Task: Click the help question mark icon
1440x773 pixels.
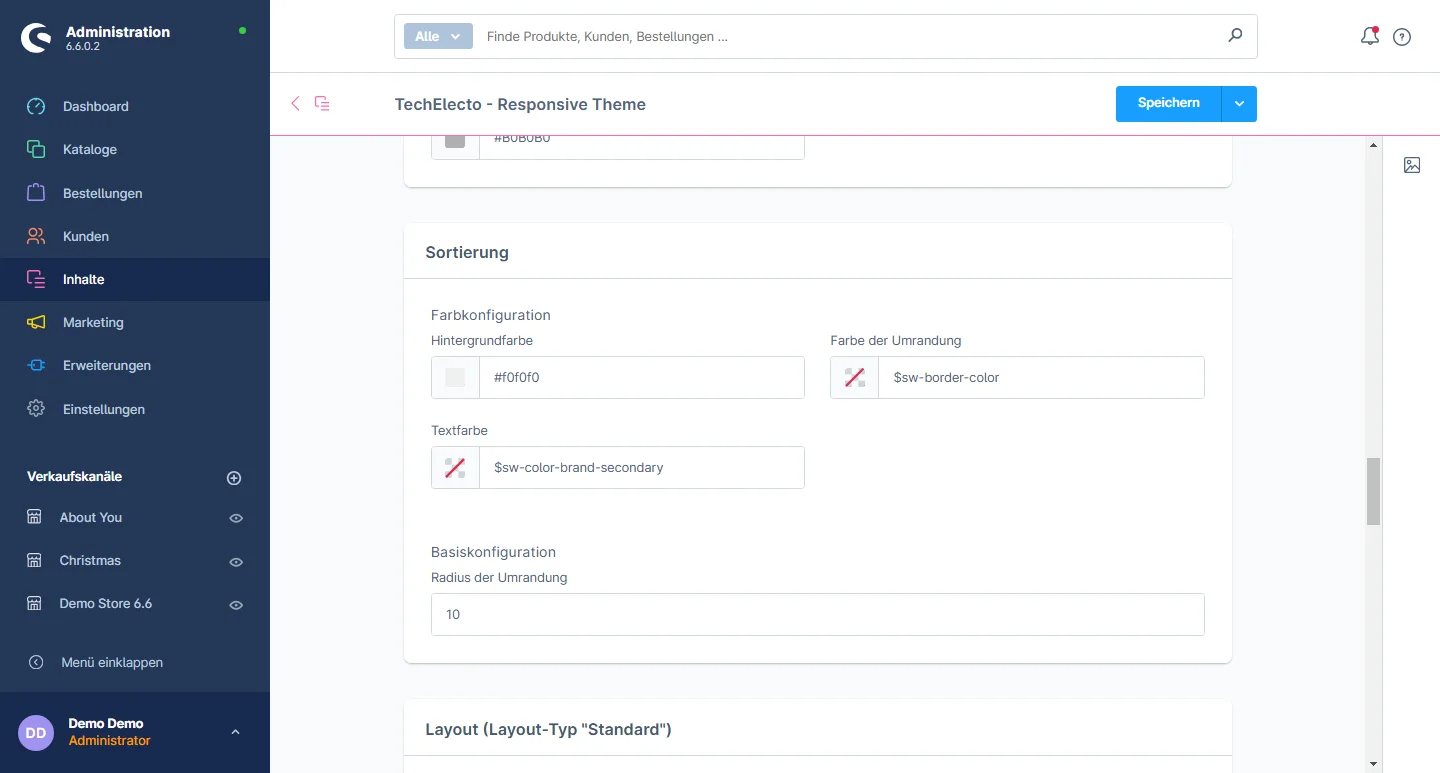Action: [1402, 37]
